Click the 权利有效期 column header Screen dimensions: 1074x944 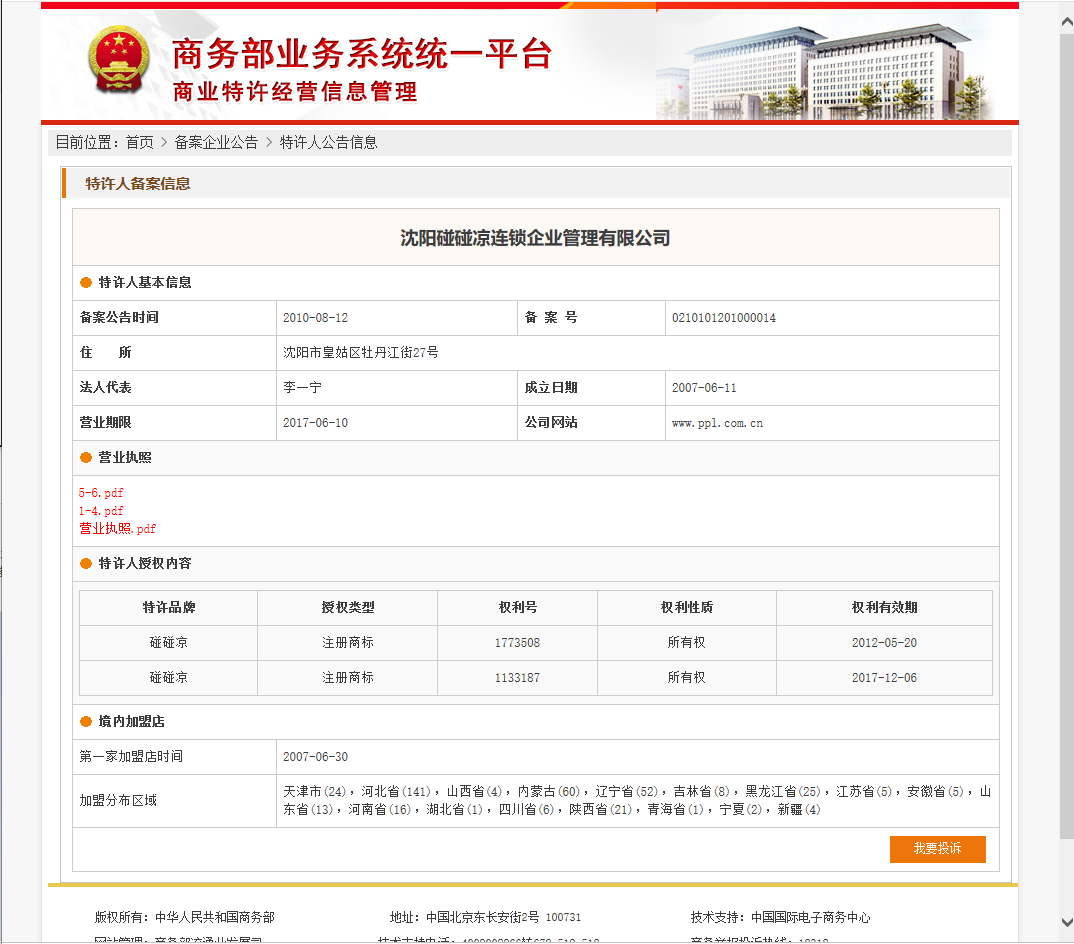click(x=884, y=608)
